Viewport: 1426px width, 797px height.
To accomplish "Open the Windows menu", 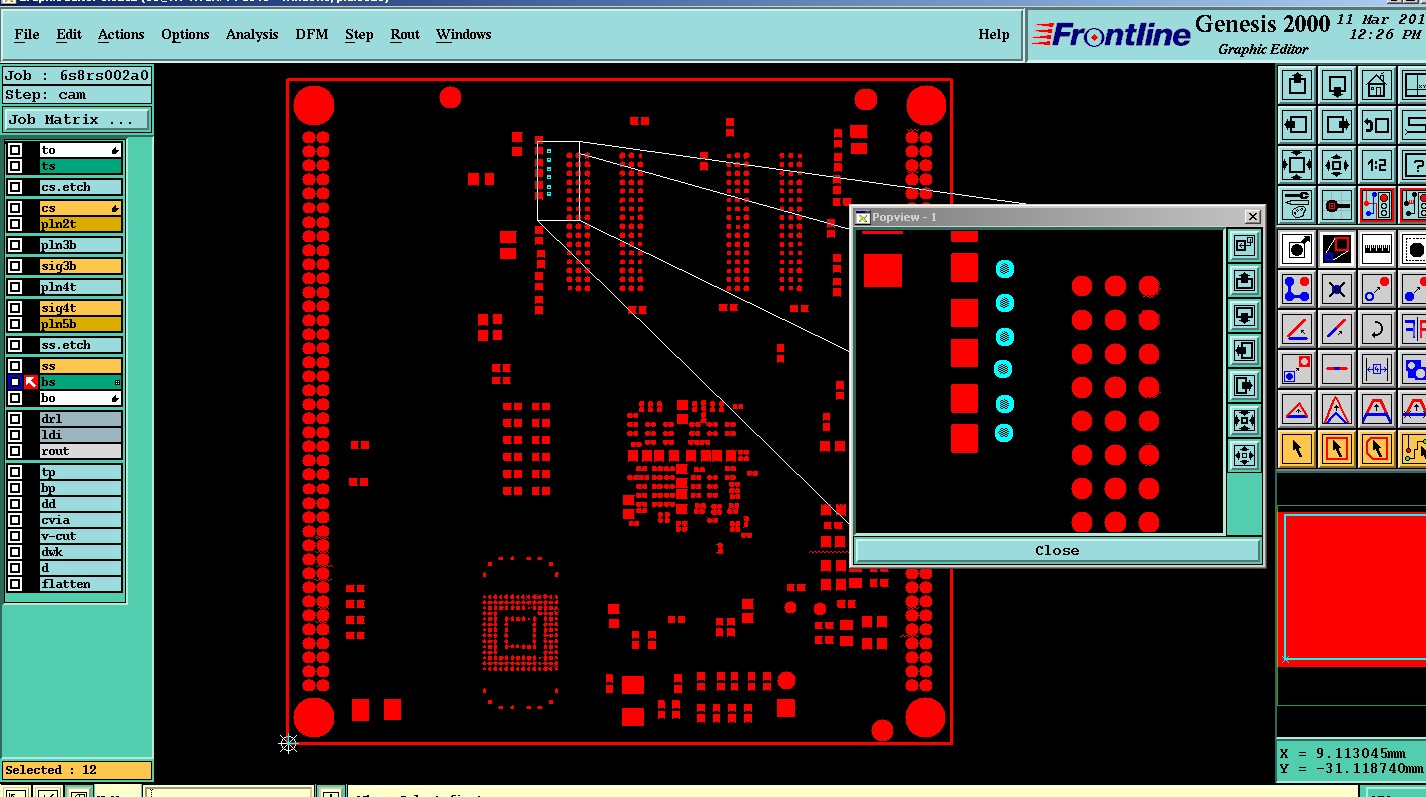I will point(464,34).
